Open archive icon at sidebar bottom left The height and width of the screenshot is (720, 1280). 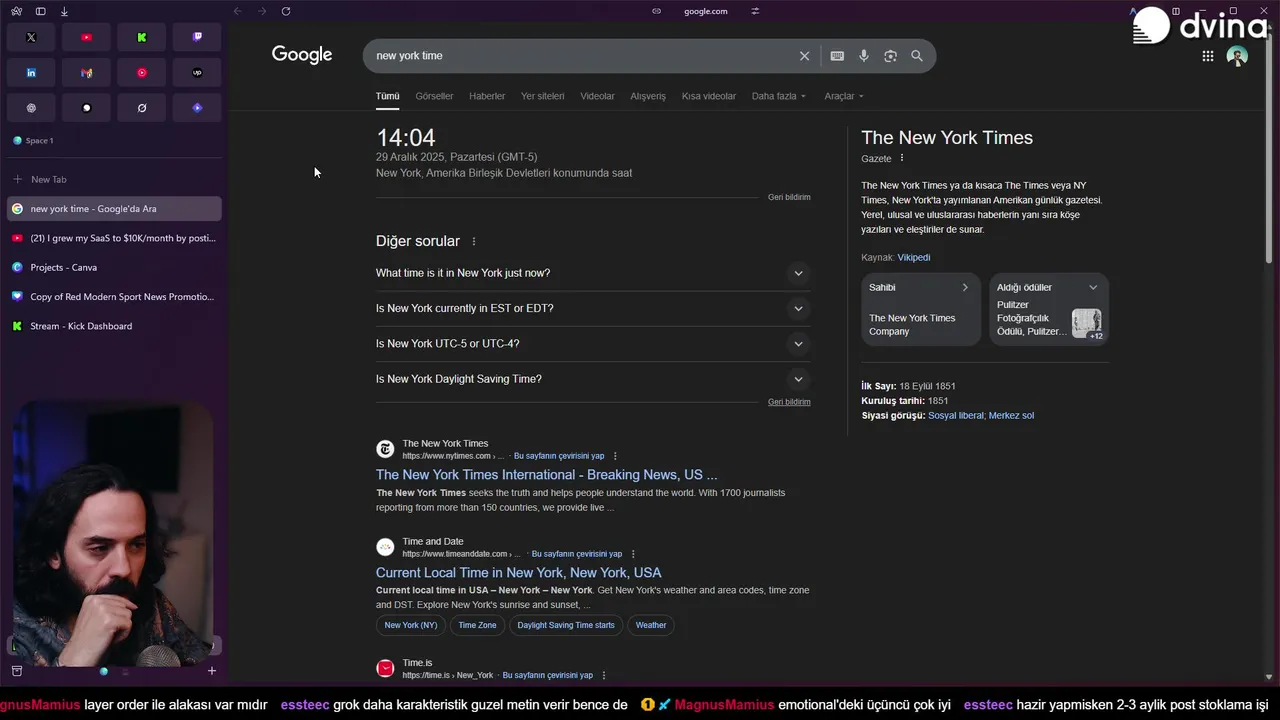pyautogui.click(x=16, y=671)
